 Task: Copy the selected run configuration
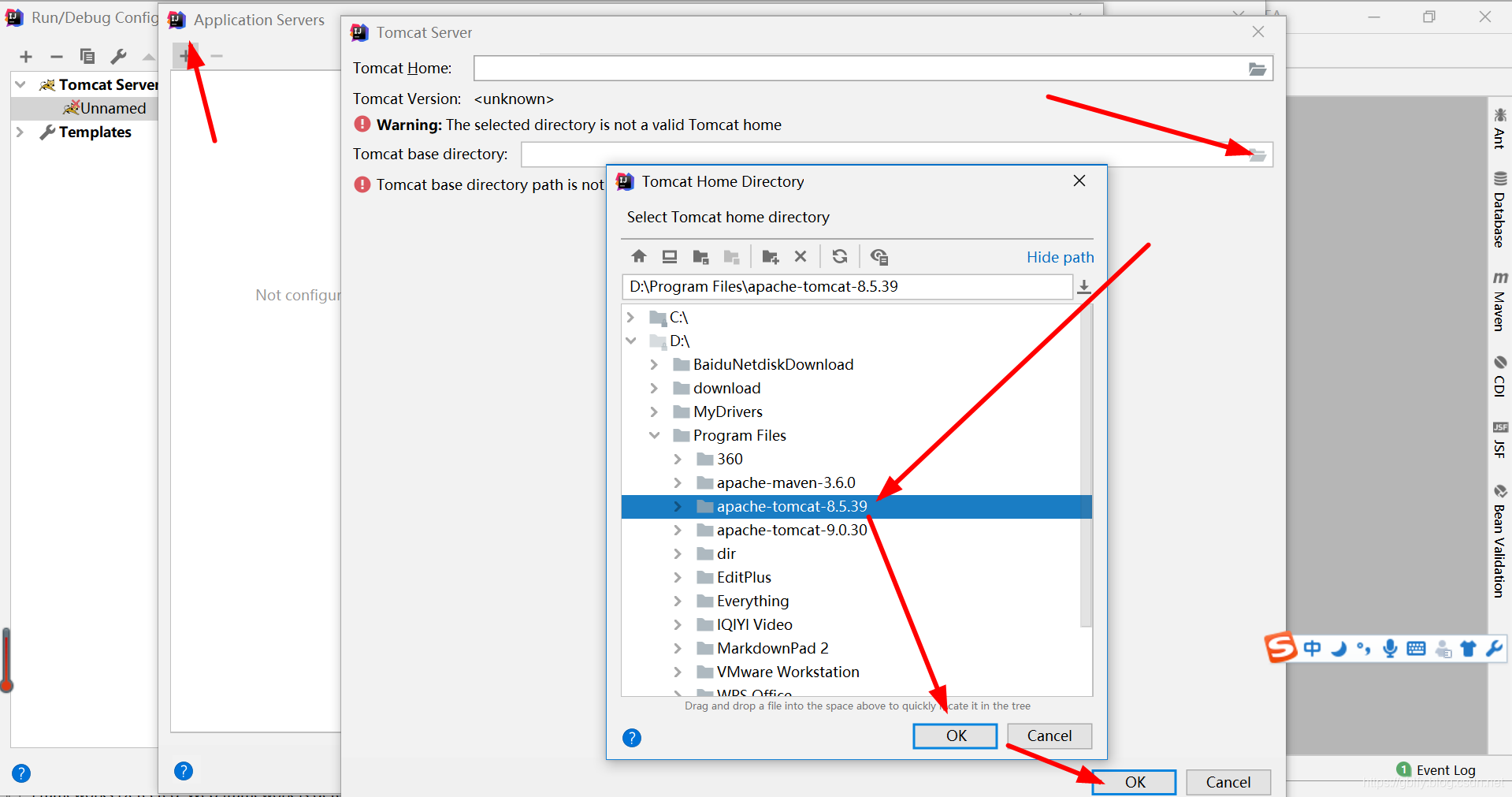click(87, 57)
